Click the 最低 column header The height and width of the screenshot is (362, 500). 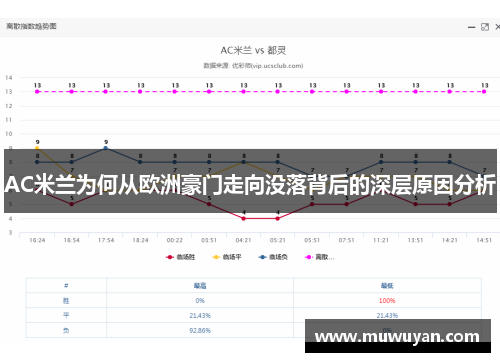[x=387, y=286]
